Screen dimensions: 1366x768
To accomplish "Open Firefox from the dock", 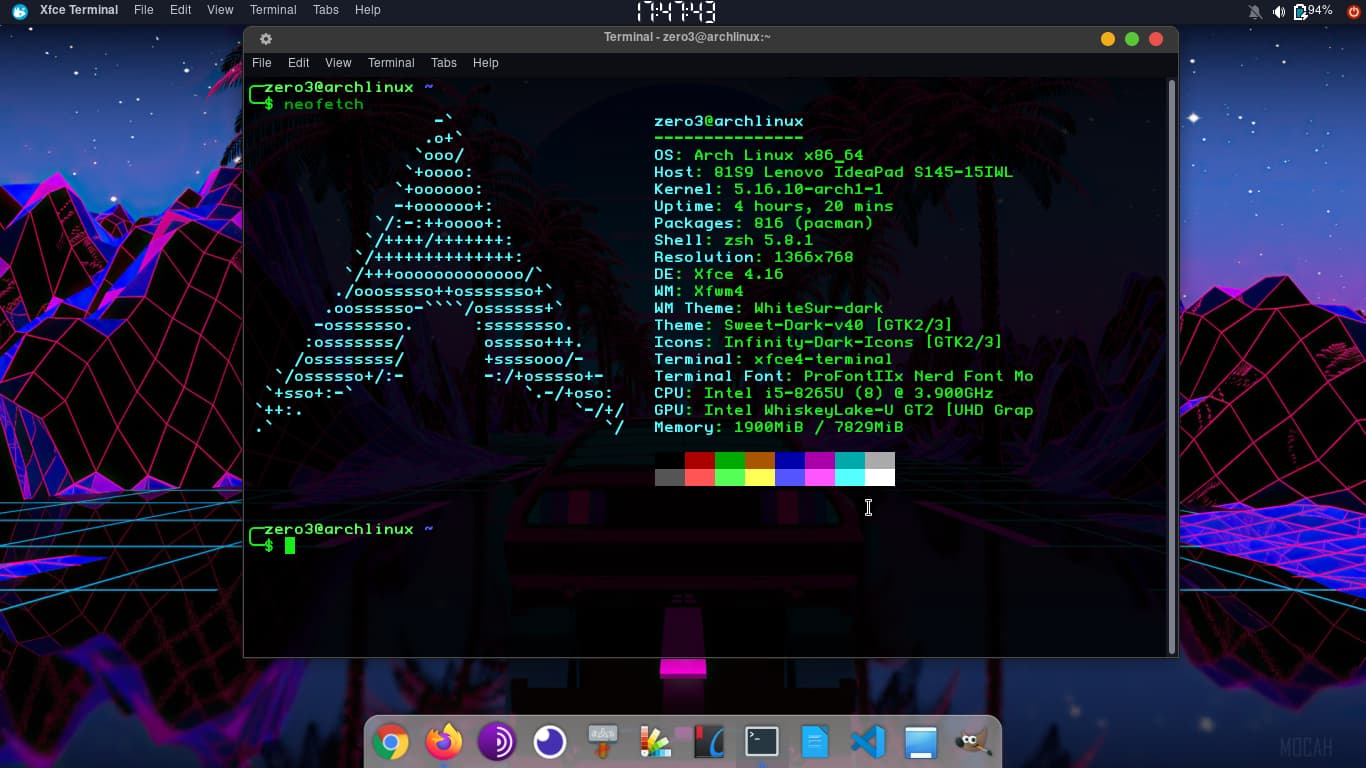I will tap(444, 742).
